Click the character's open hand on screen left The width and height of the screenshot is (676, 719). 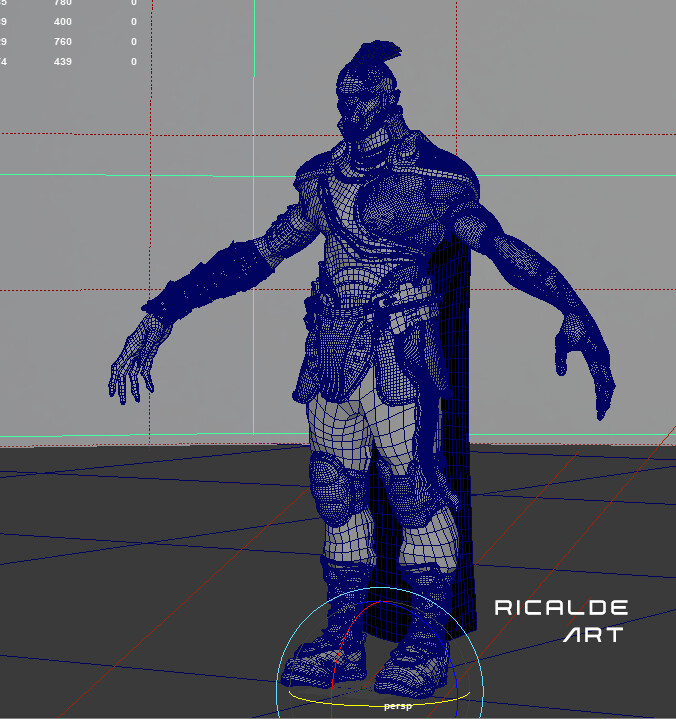[x=131, y=366]
